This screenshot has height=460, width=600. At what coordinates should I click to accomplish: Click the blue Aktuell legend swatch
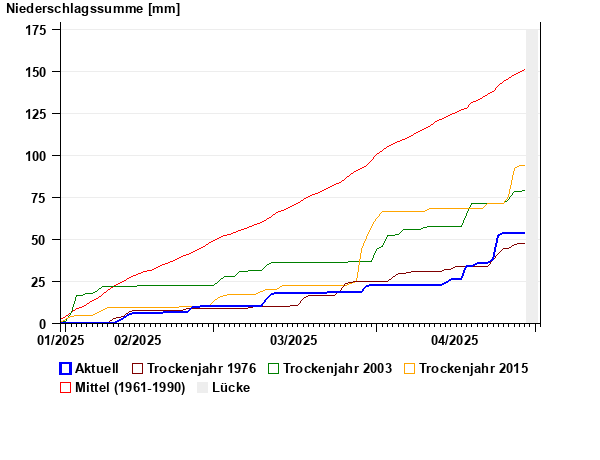65,369
